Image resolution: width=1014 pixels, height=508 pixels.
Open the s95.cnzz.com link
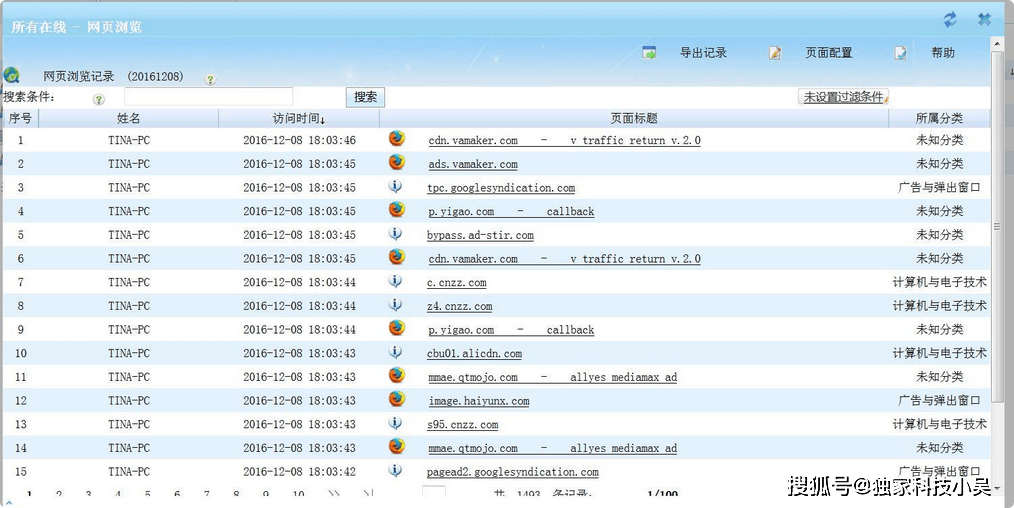coord(462,425)
